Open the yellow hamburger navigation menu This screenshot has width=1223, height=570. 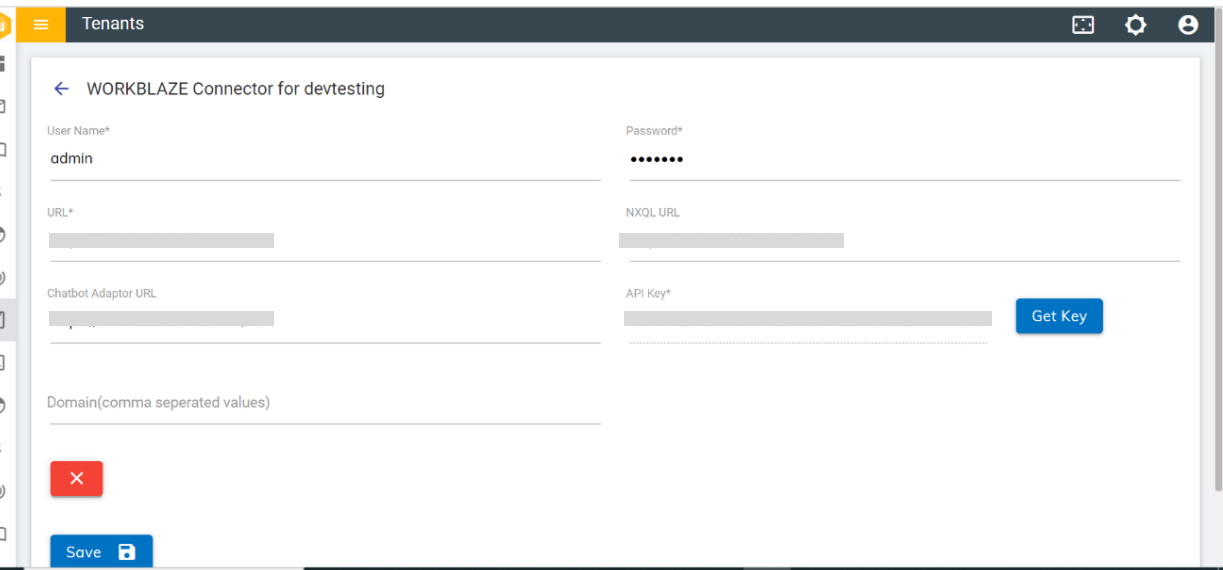click(x=41, y=24)
